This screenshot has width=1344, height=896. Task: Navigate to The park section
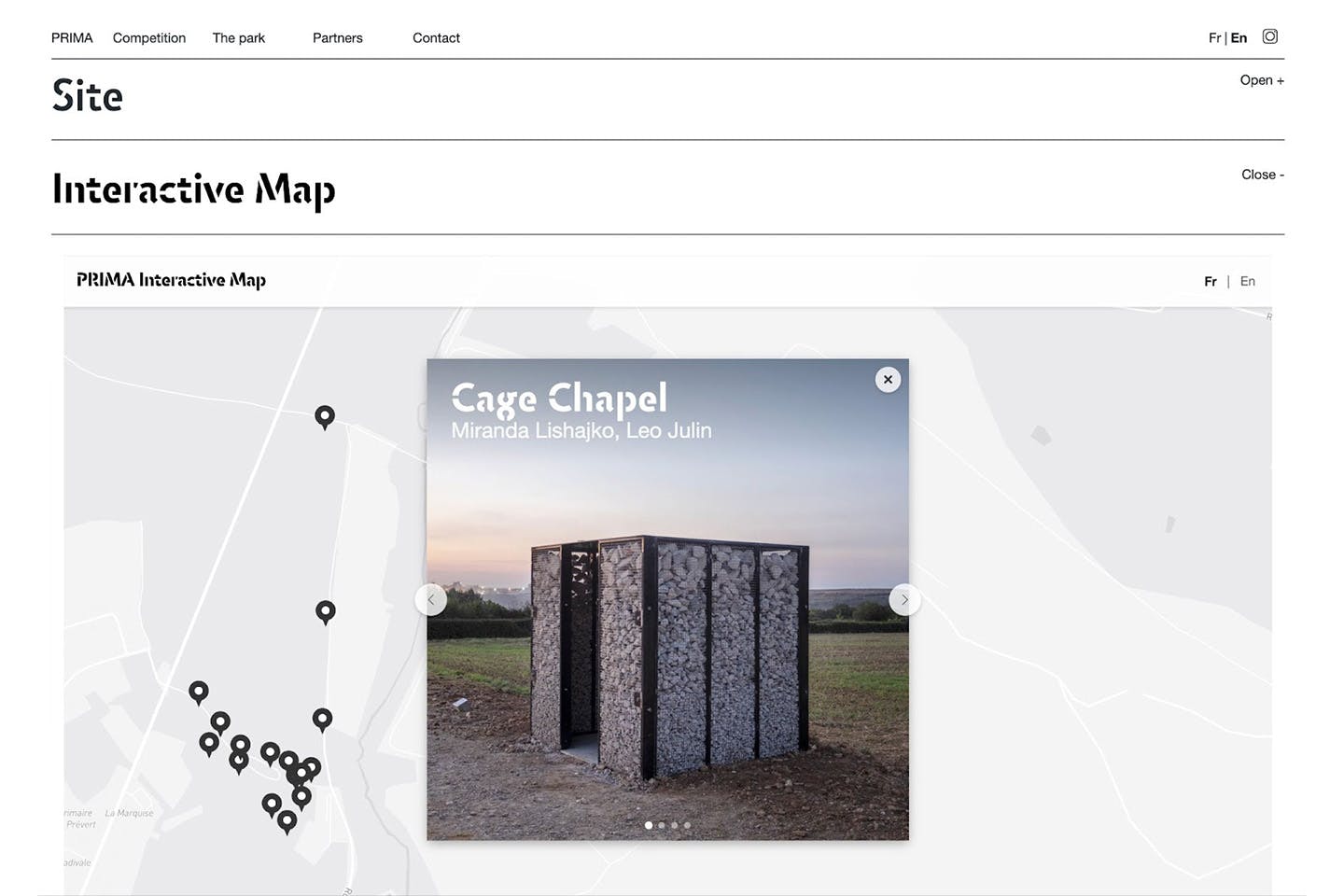238,38
